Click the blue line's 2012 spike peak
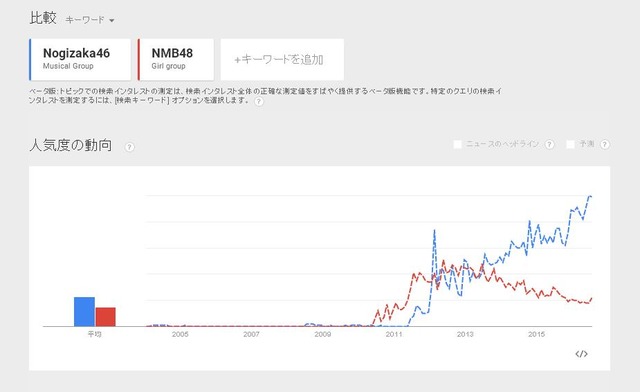640x392 pixels. (x=434, y=231)
